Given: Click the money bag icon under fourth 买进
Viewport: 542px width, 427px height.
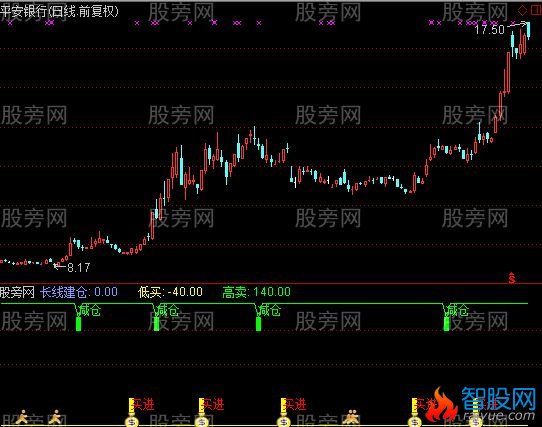Looking at the screenshot, I should (414, 421).
